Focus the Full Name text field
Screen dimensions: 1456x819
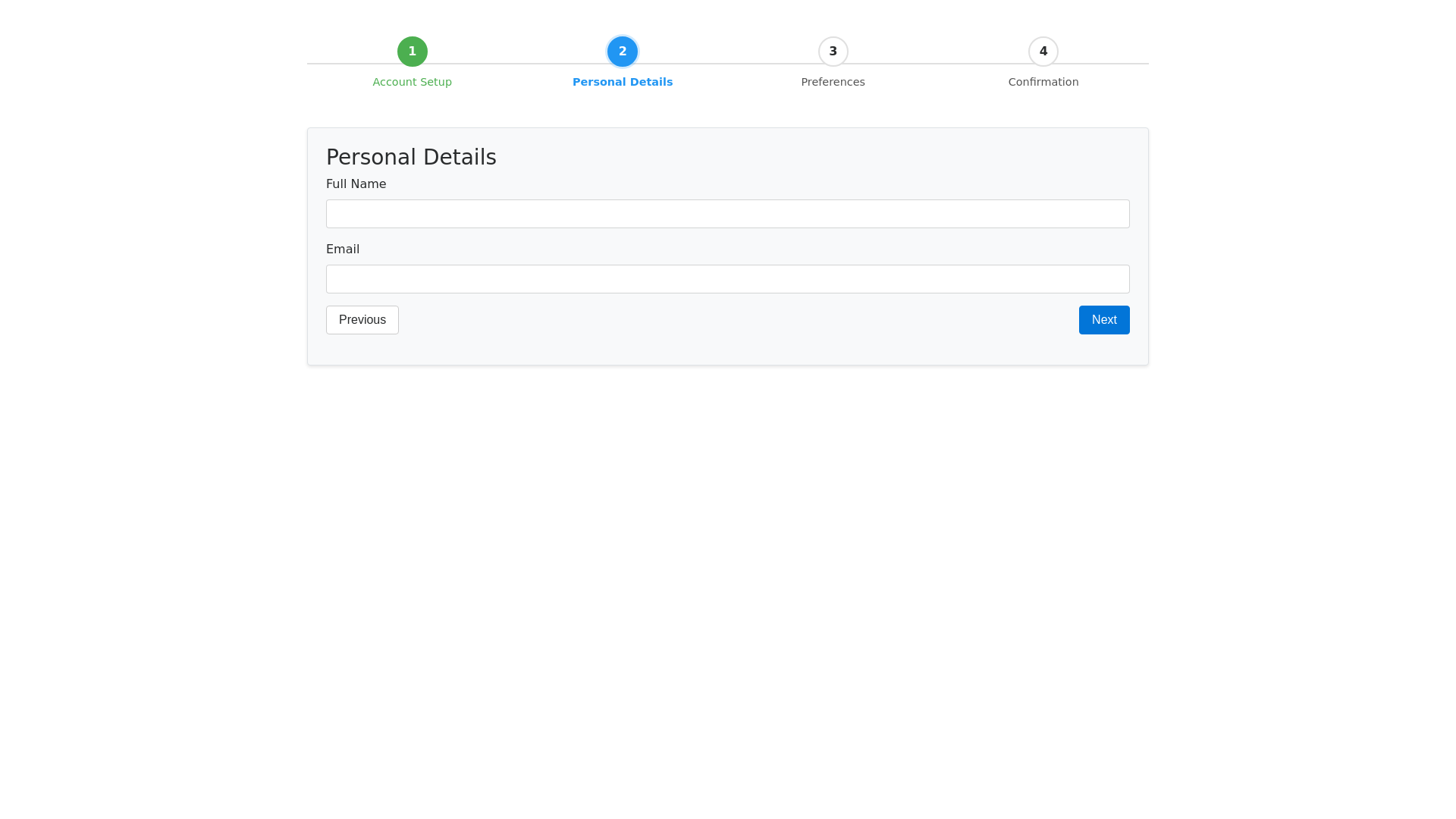728,214
